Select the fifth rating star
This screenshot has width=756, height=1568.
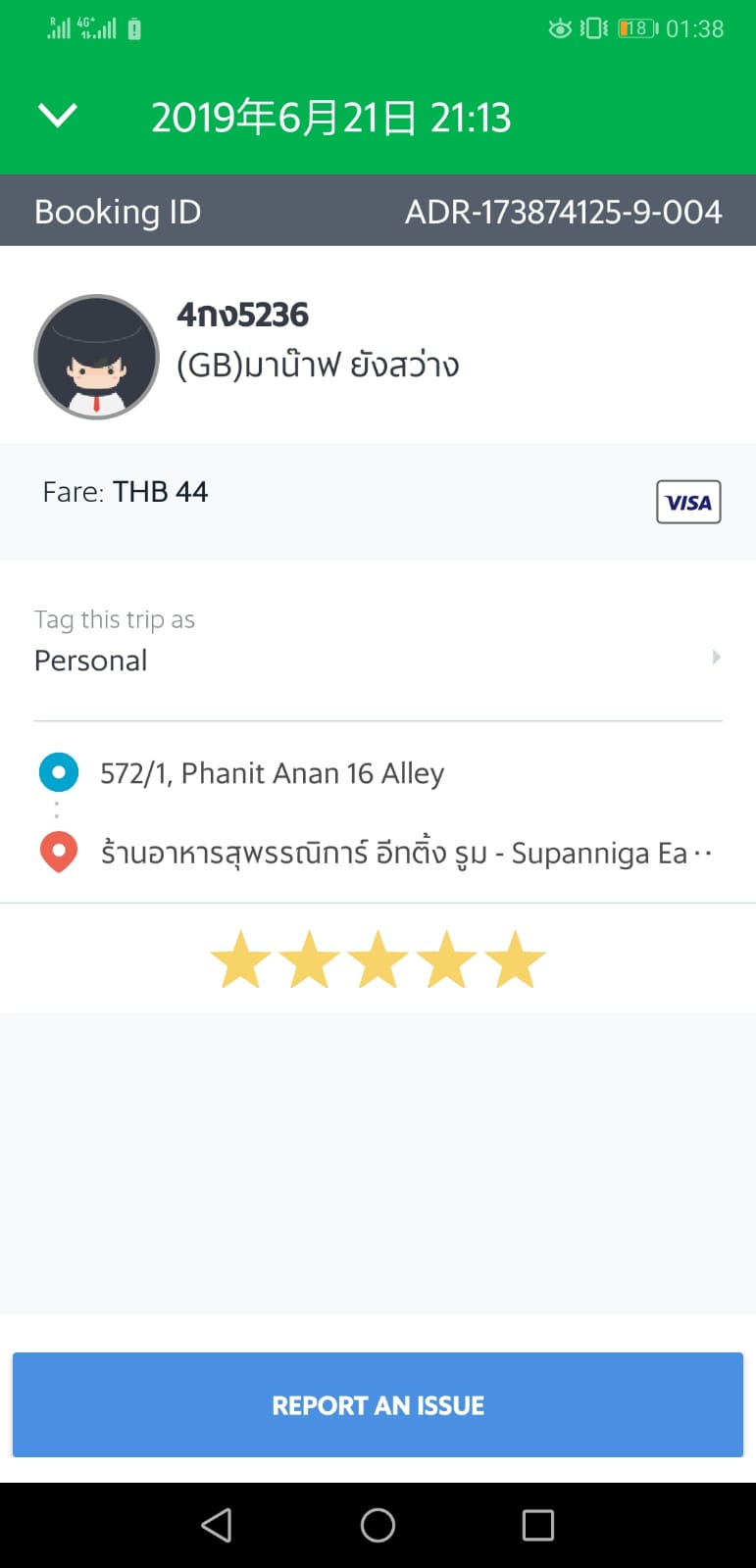[x=515, y=959]
